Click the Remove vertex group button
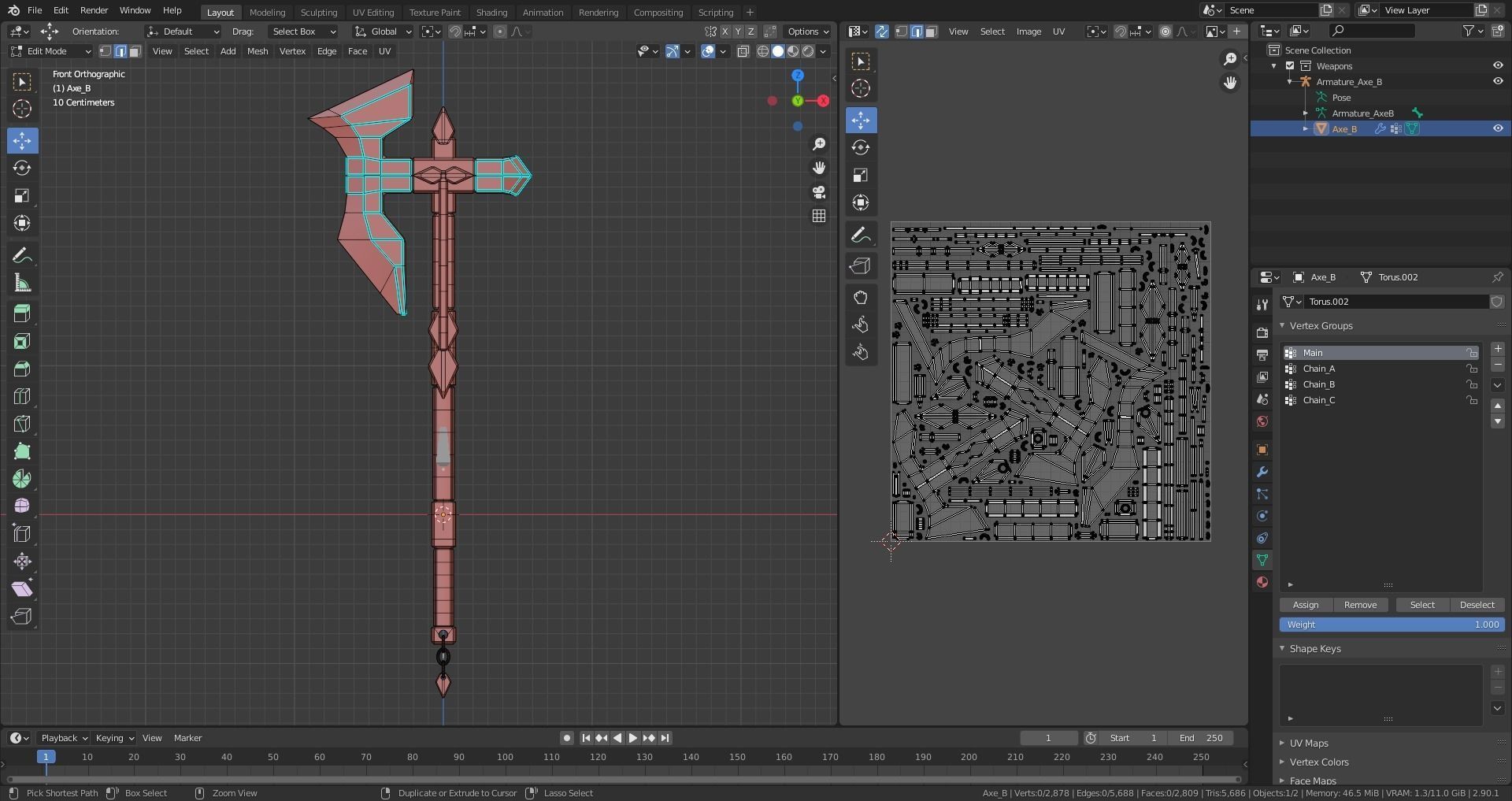 [1360, 605]
